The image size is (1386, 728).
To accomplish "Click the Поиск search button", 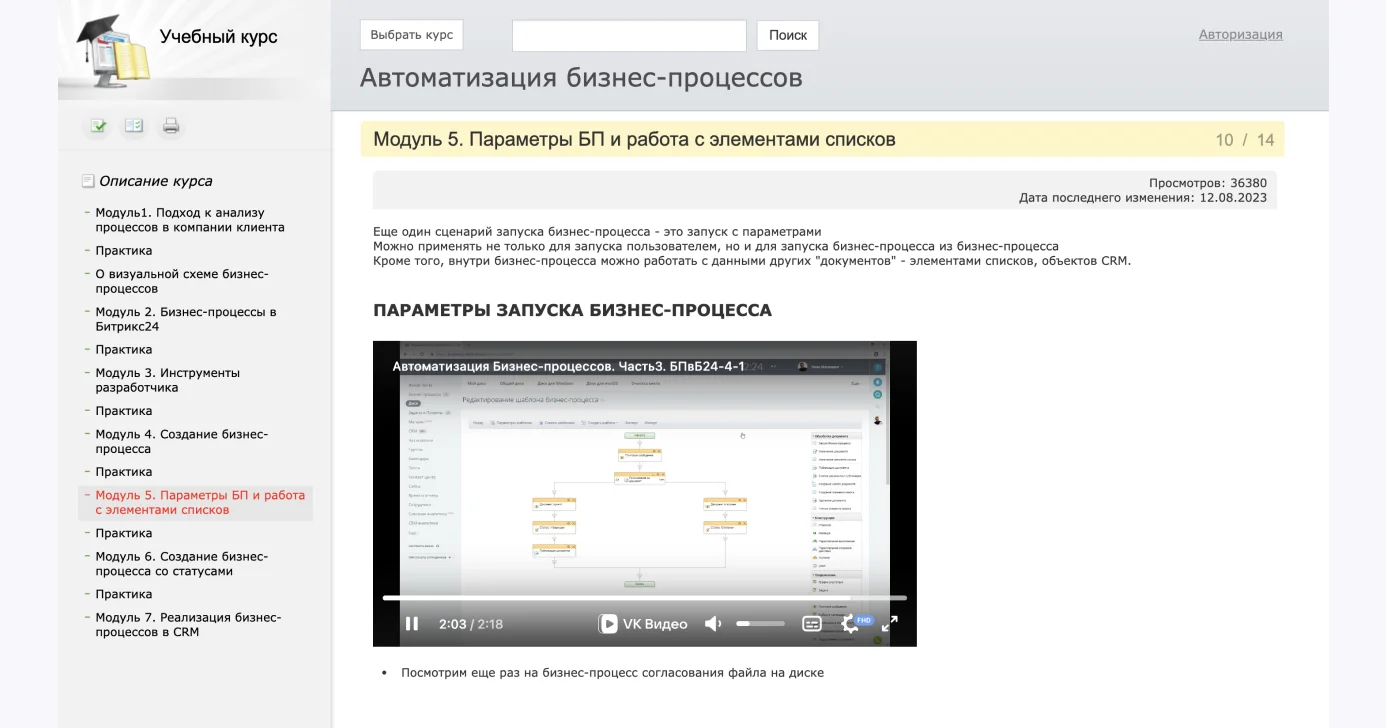I will [x=787, y=35].
